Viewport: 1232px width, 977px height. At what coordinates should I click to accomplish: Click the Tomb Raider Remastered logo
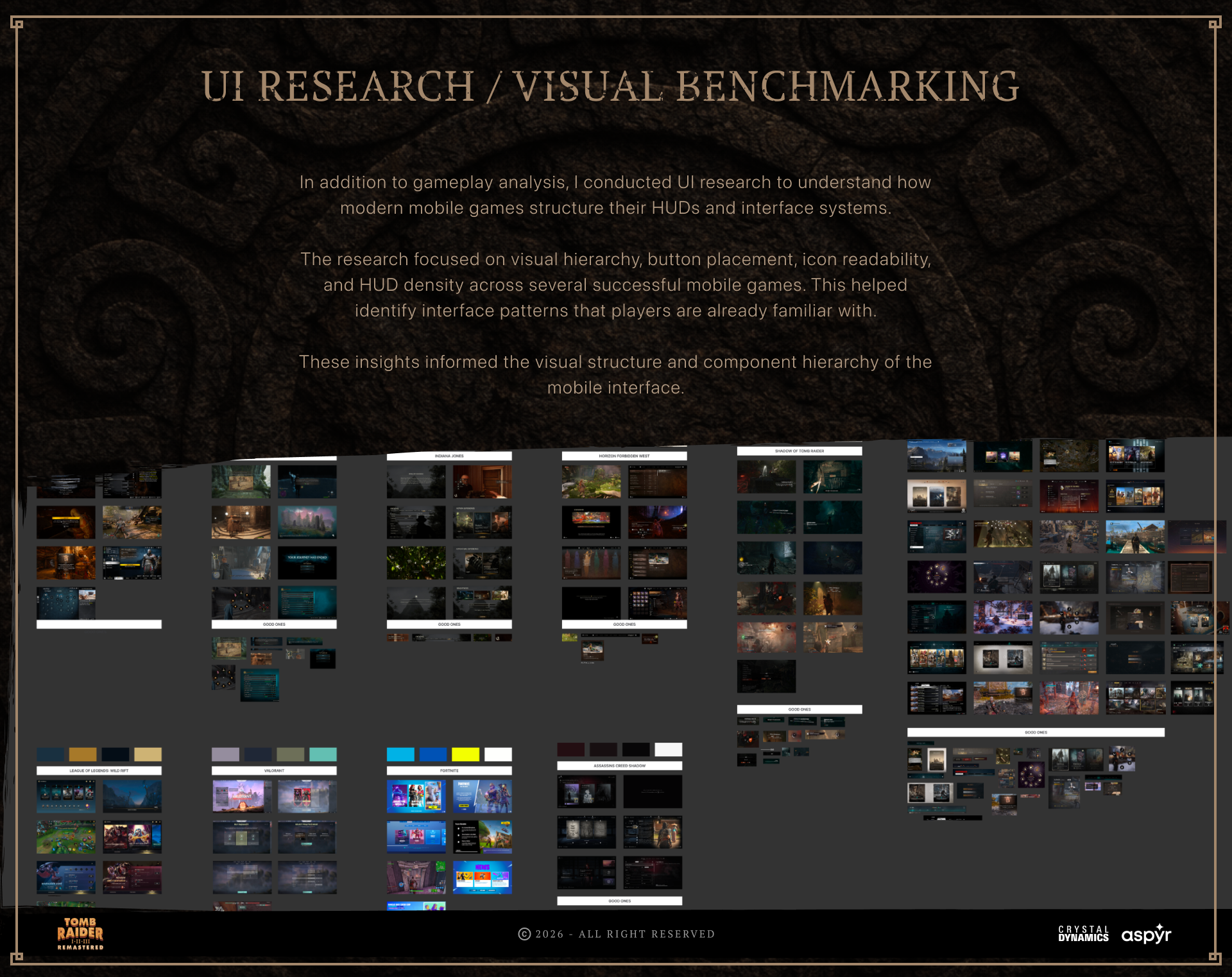pos(80,933)
